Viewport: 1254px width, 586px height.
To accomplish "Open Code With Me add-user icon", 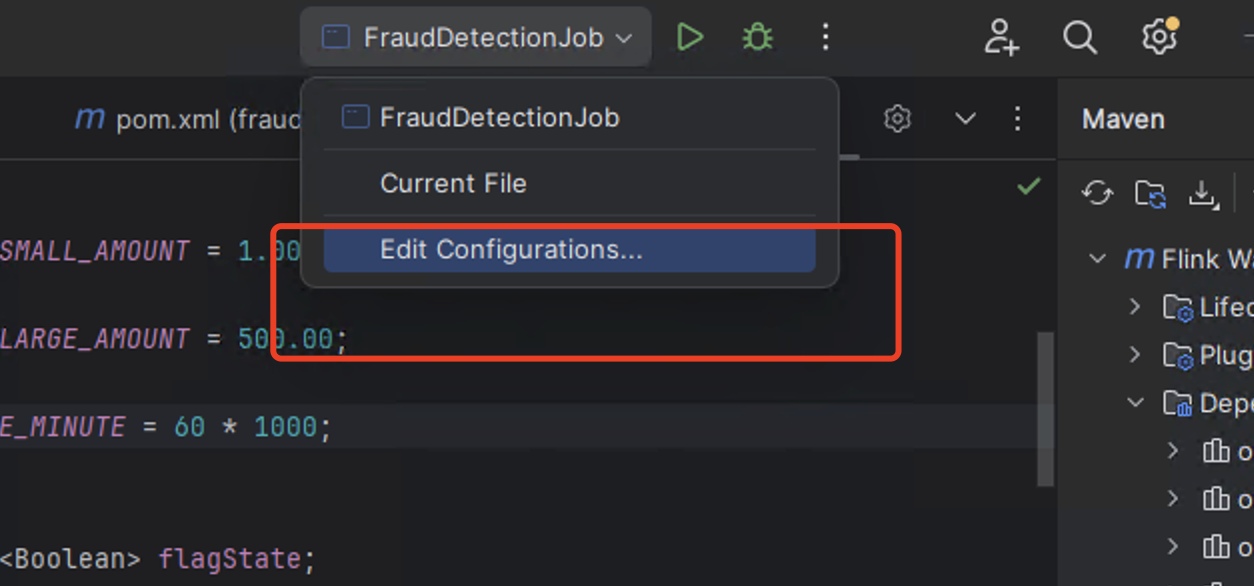I will [x=1000, y=38].
